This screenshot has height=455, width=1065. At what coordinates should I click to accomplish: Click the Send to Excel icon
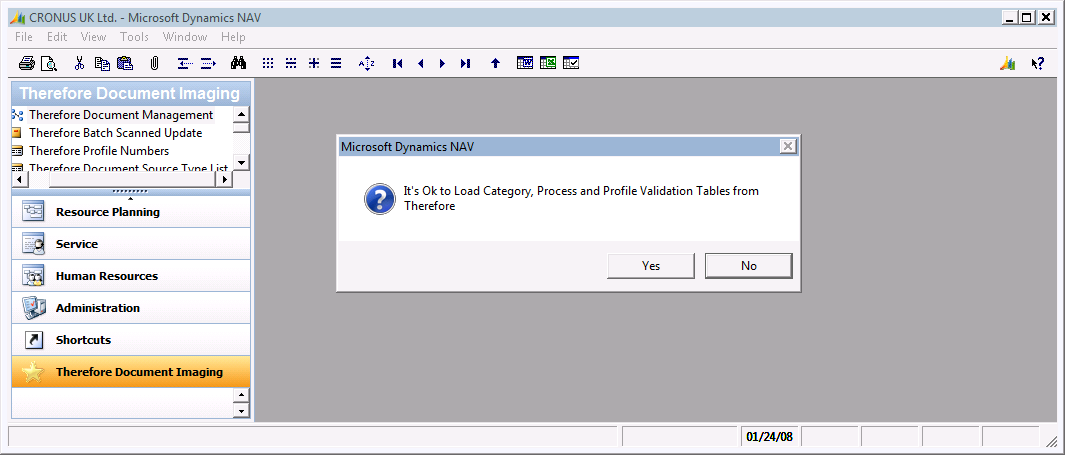pyautogui.click(x=548, y=63)
